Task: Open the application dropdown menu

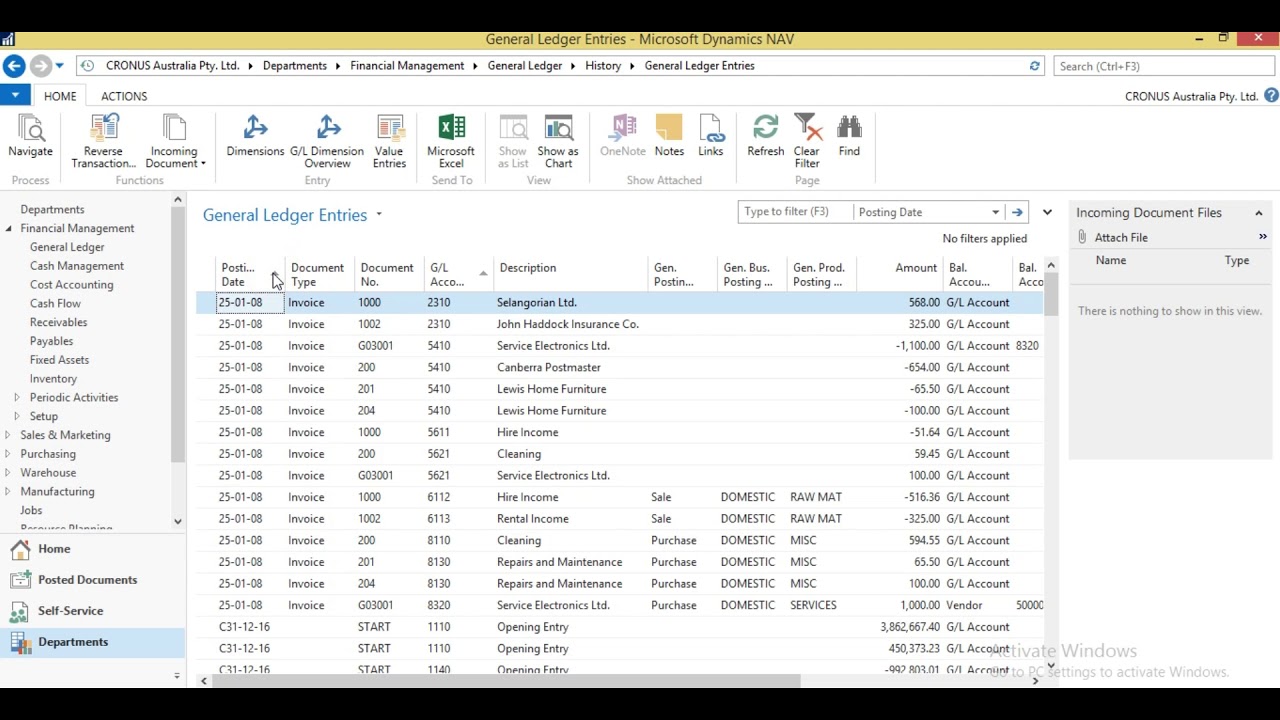Action: (x=15, y=96)
